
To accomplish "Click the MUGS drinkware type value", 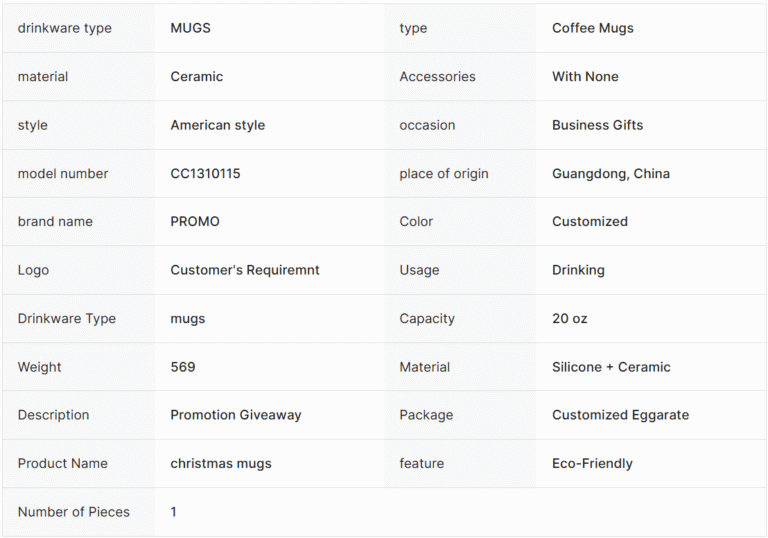I will pyautogui.click(x=190, y=28).
